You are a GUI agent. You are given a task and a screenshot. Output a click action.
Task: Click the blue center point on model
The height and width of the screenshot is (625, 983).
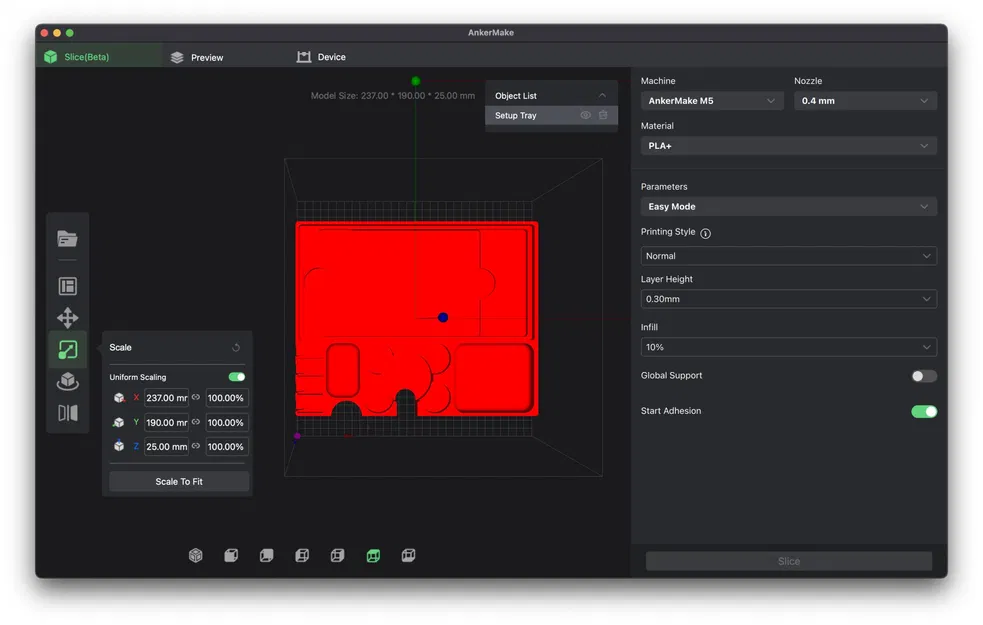click(443, 318)
